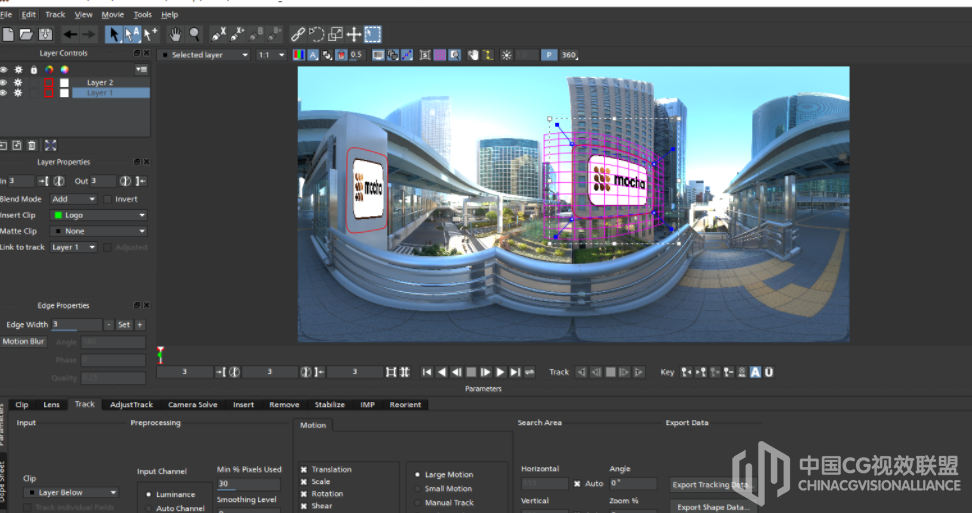Screen dimensions: 972x513
Task: Open the Movie menu
Action: click(112, 14)
